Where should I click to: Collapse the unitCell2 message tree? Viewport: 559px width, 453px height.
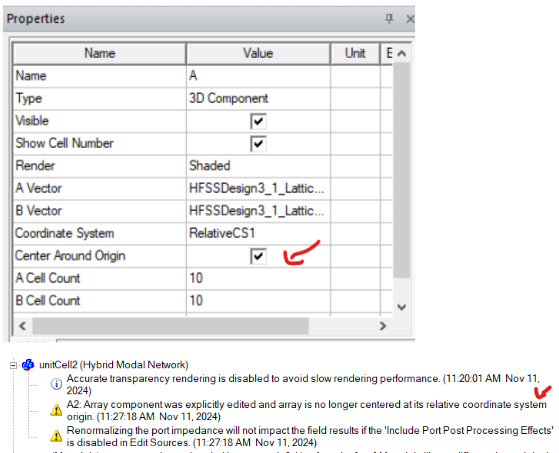pos(13,365)
